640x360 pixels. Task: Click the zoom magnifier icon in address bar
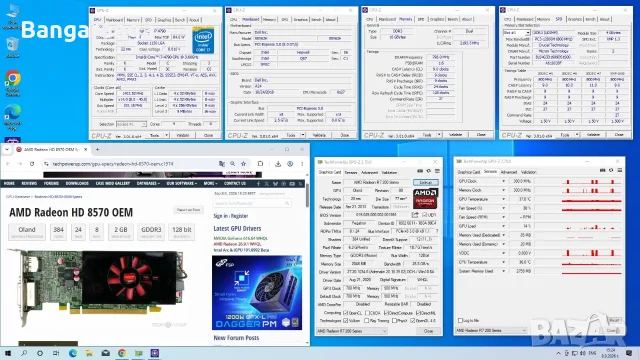[233, 164]
